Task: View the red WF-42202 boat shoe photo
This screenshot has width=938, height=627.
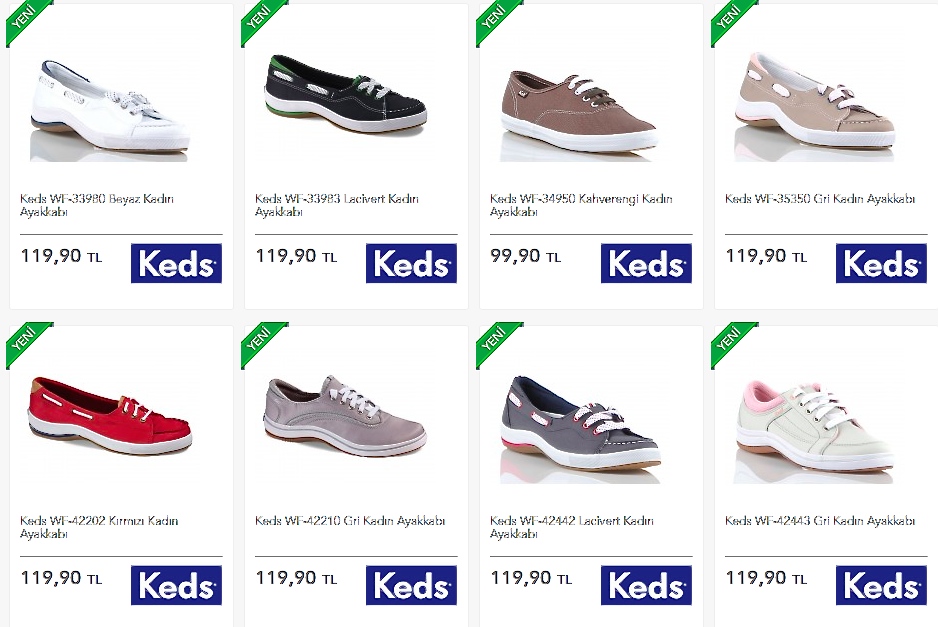Action: [109, 416]
